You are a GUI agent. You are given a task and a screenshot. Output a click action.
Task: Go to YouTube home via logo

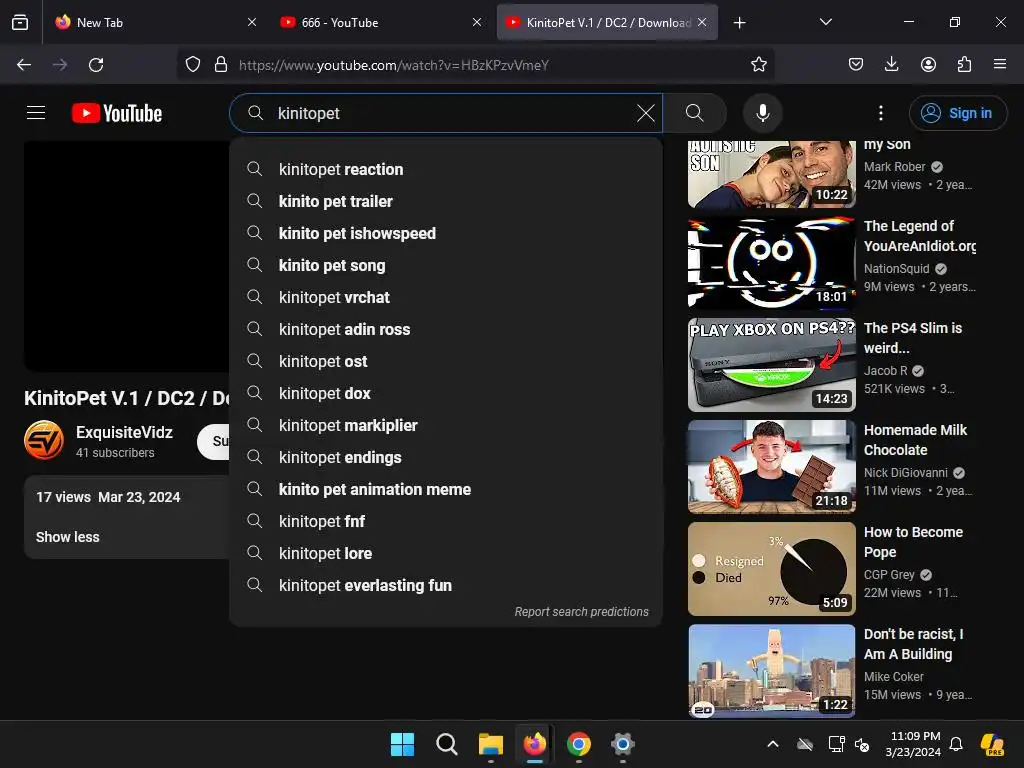coord(117,113)
